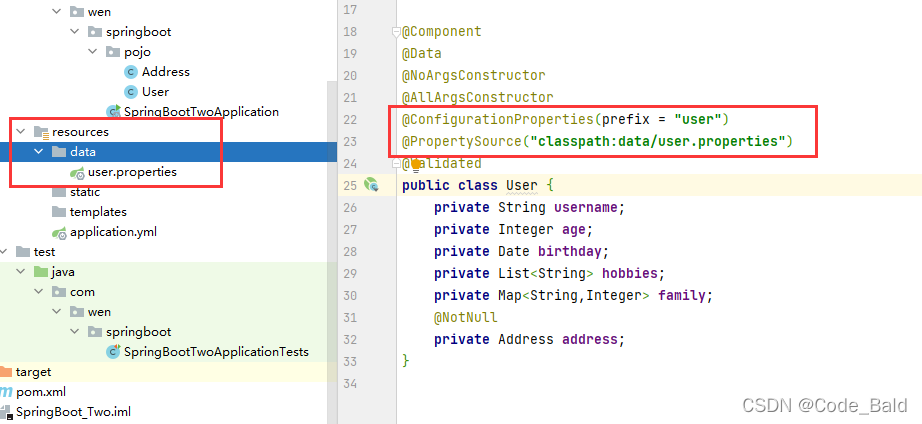
Task: Click the Maven icon beside pom.xml
Action: click(x=6, y=392)
